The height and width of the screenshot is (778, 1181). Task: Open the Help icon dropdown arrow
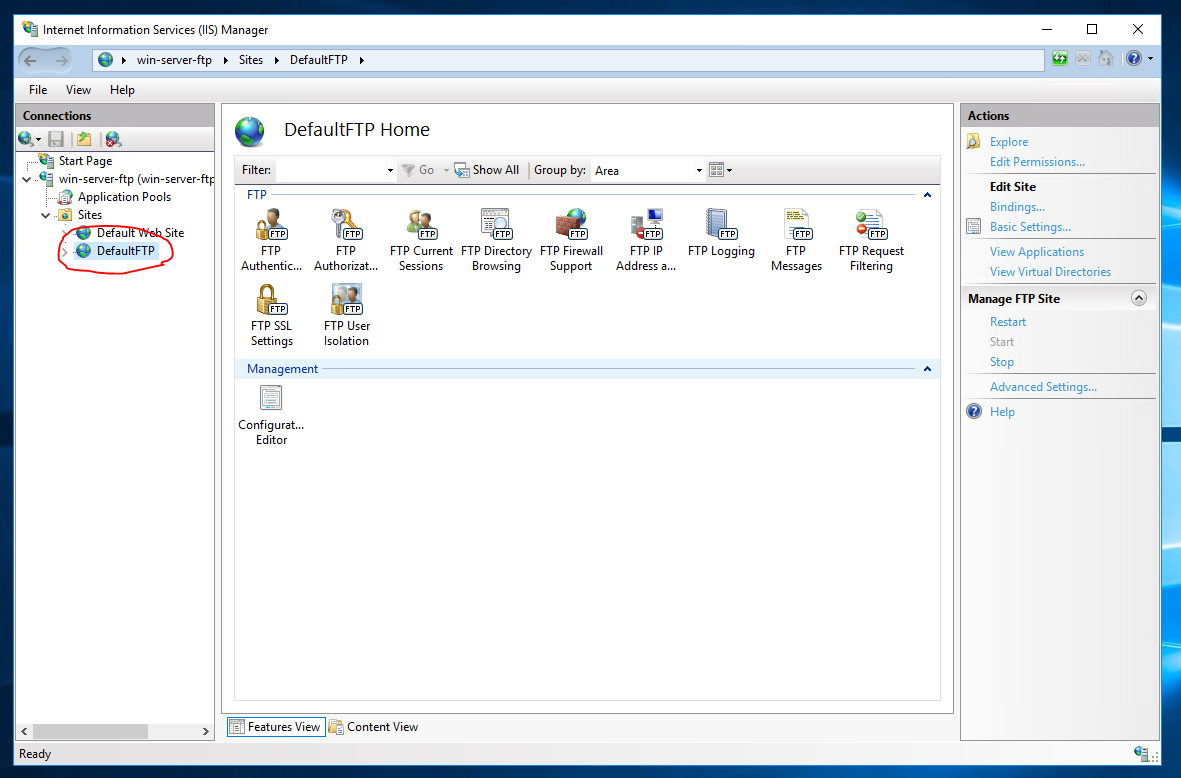(x=1150, y=59)
